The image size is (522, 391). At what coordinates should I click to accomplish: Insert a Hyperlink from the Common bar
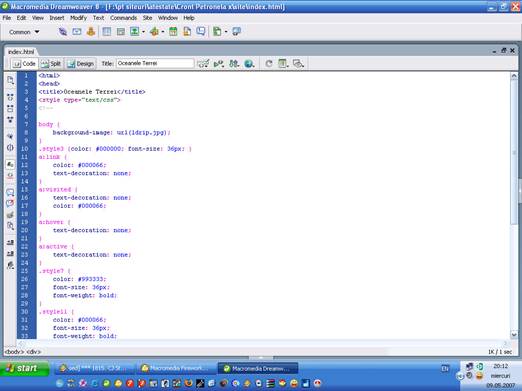coord(63,32)
